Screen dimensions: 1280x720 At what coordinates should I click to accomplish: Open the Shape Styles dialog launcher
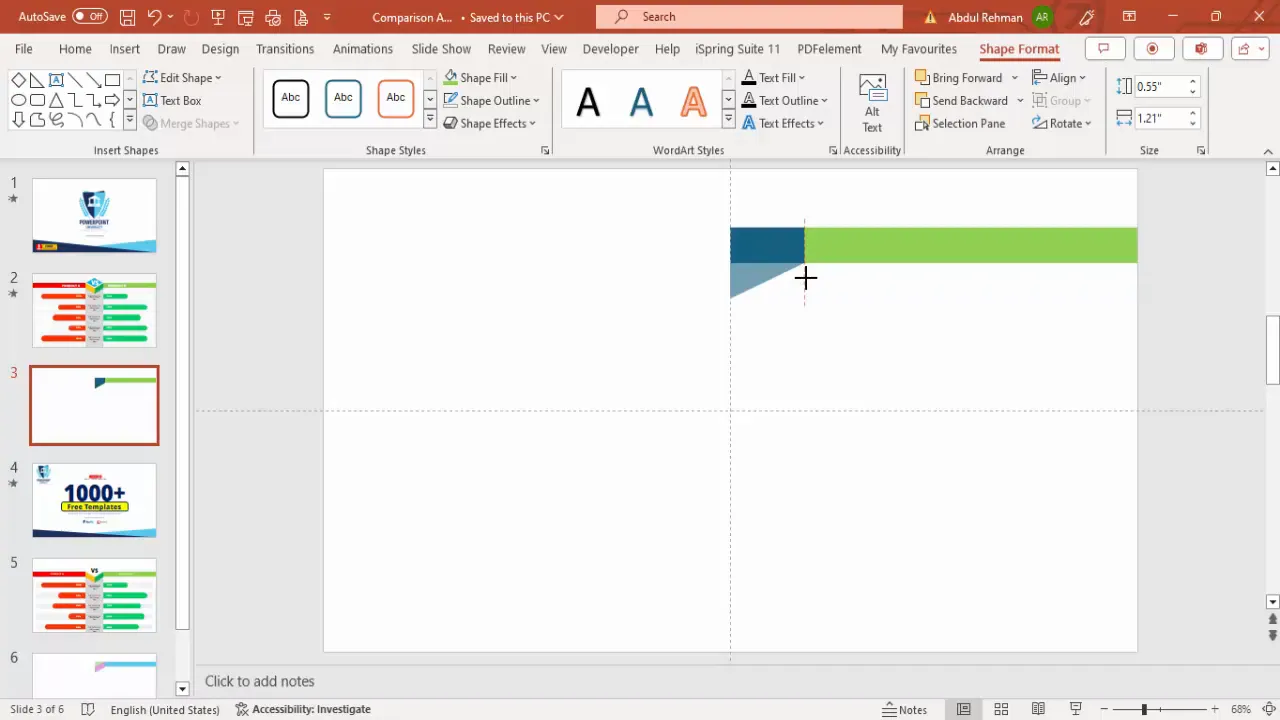545,150
